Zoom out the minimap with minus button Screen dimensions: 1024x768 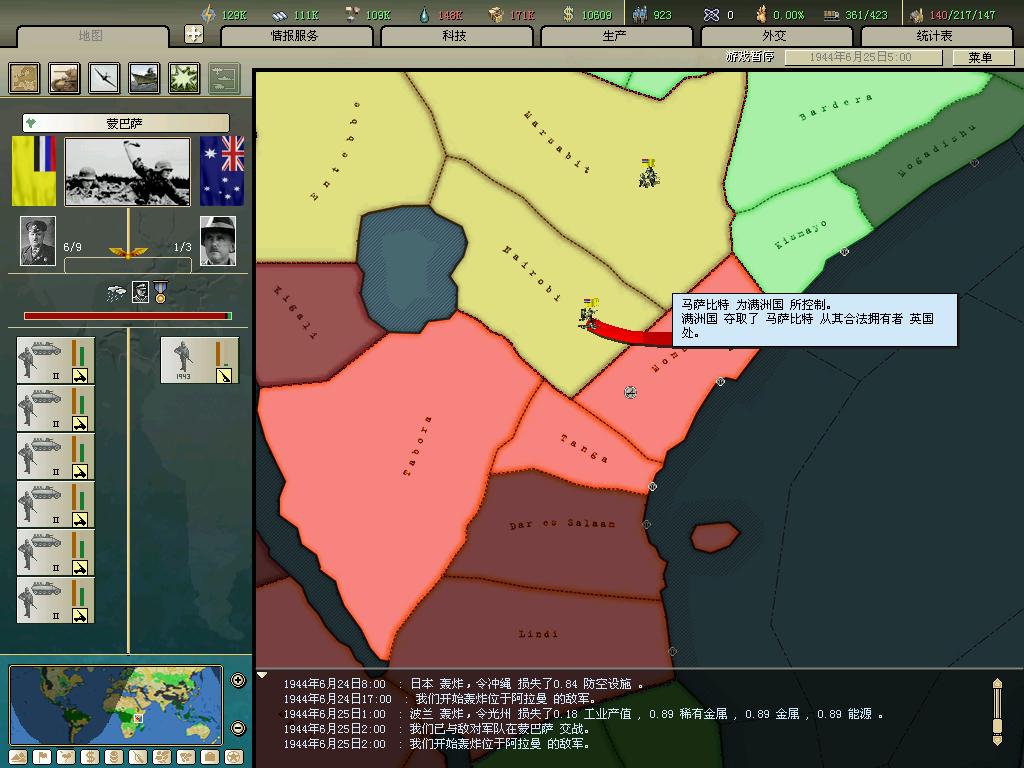click(238, 728)
